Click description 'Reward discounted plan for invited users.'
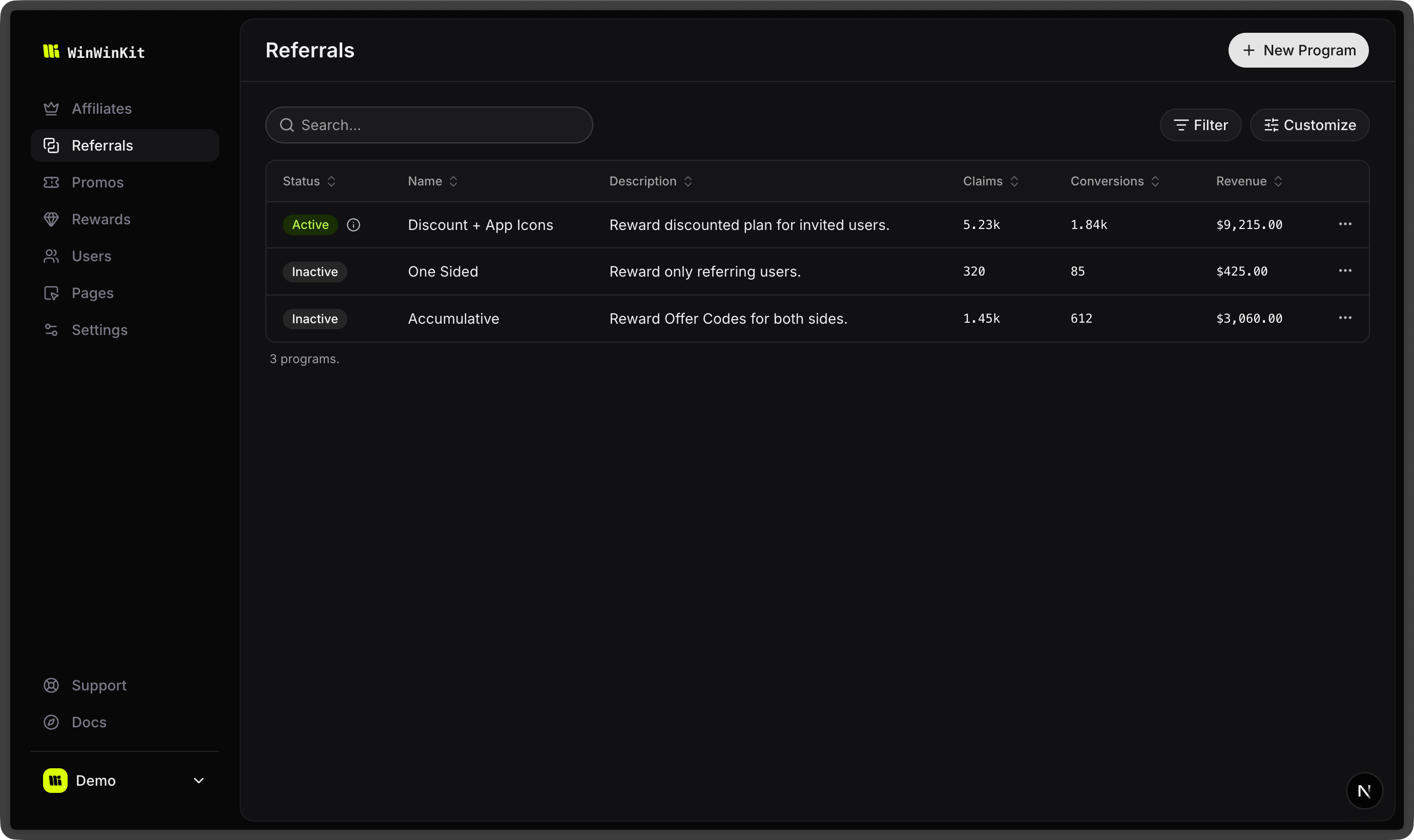Screen dimensions: 1414x840 pos(749,225)
